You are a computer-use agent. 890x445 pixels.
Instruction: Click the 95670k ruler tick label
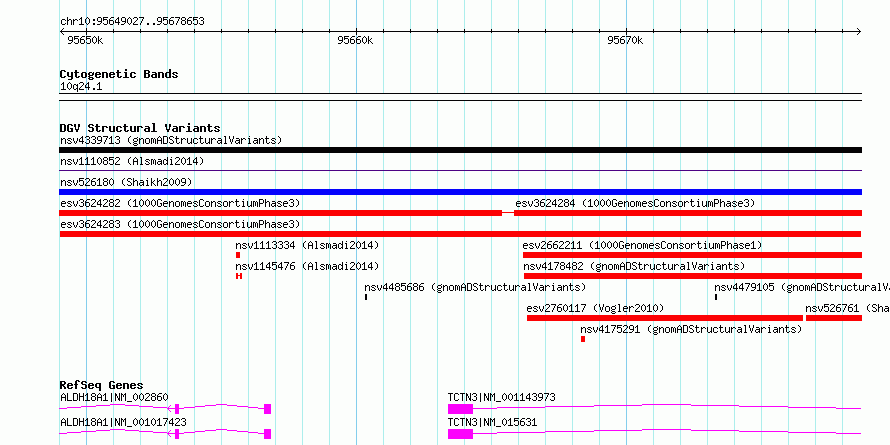625,40
